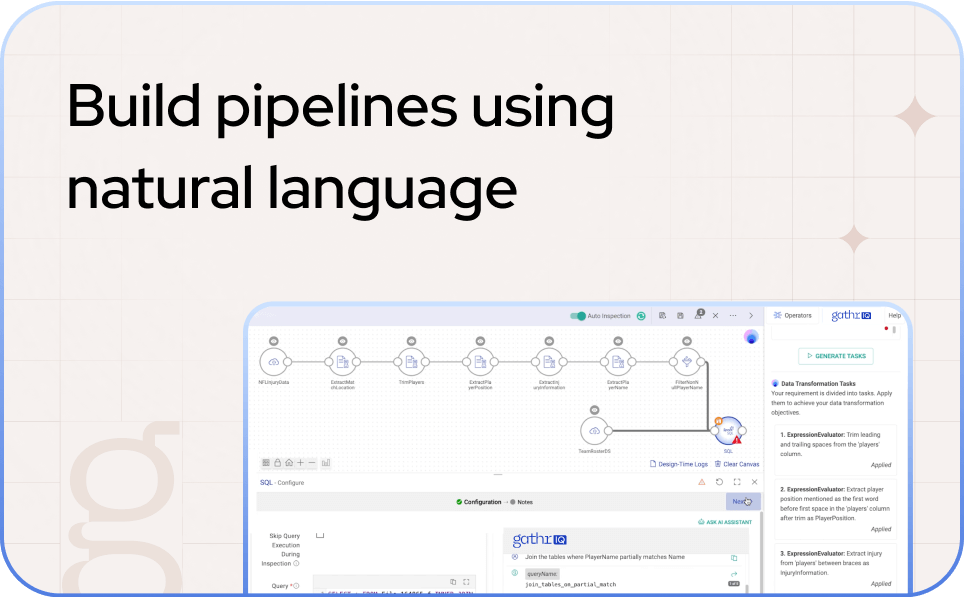Zoom in using the plus icon on canvas toolbar
The width and height of the screenshot is (964, 597).
pyautogui.click(x=299, y=463)
